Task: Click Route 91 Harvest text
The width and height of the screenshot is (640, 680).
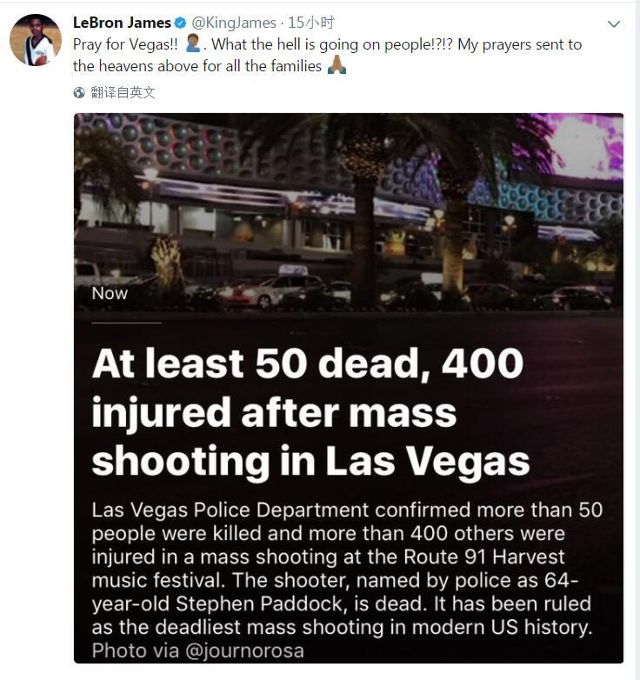Action: point(484,557)
